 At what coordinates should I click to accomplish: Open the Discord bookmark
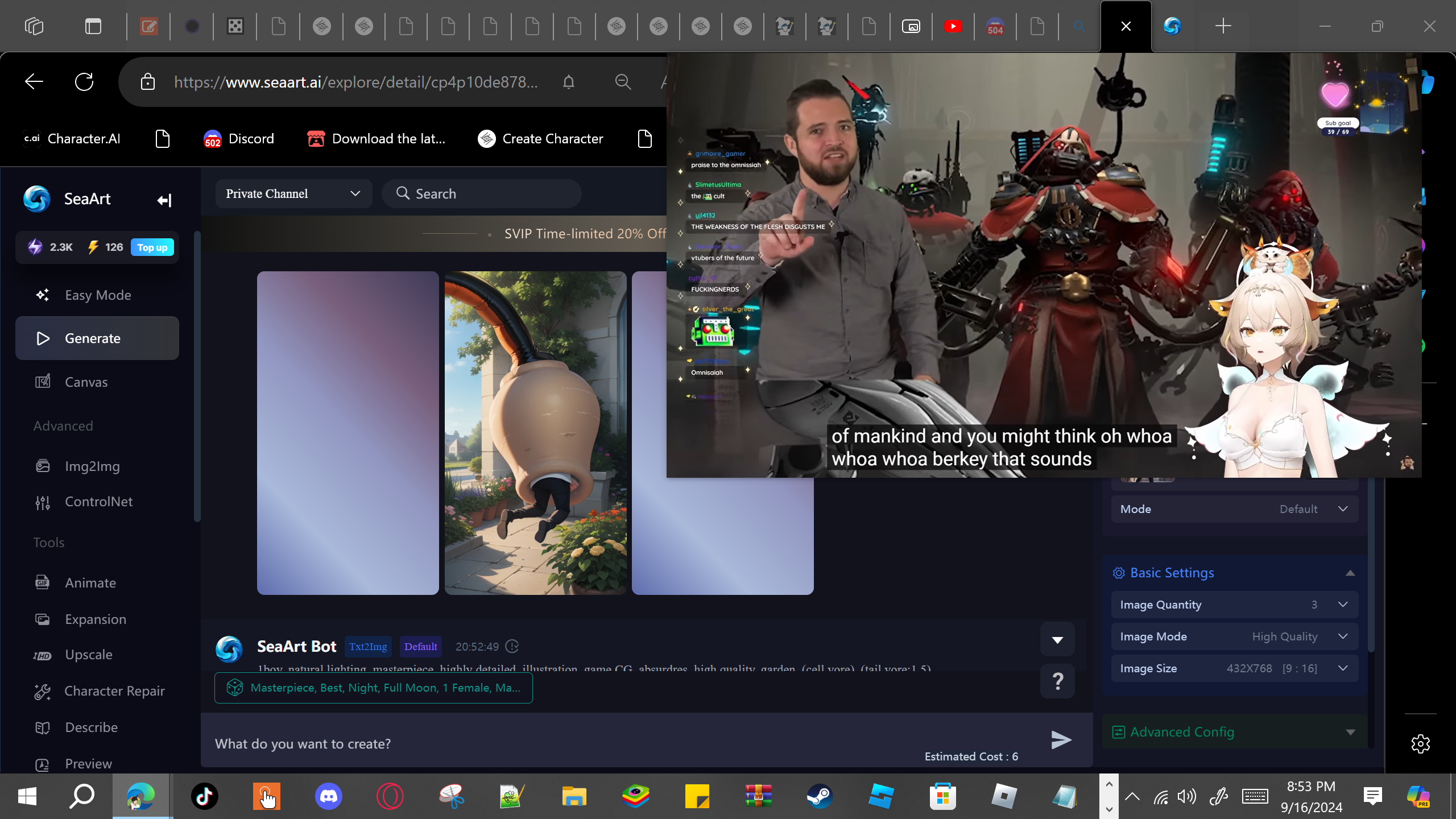pos(239,139)
